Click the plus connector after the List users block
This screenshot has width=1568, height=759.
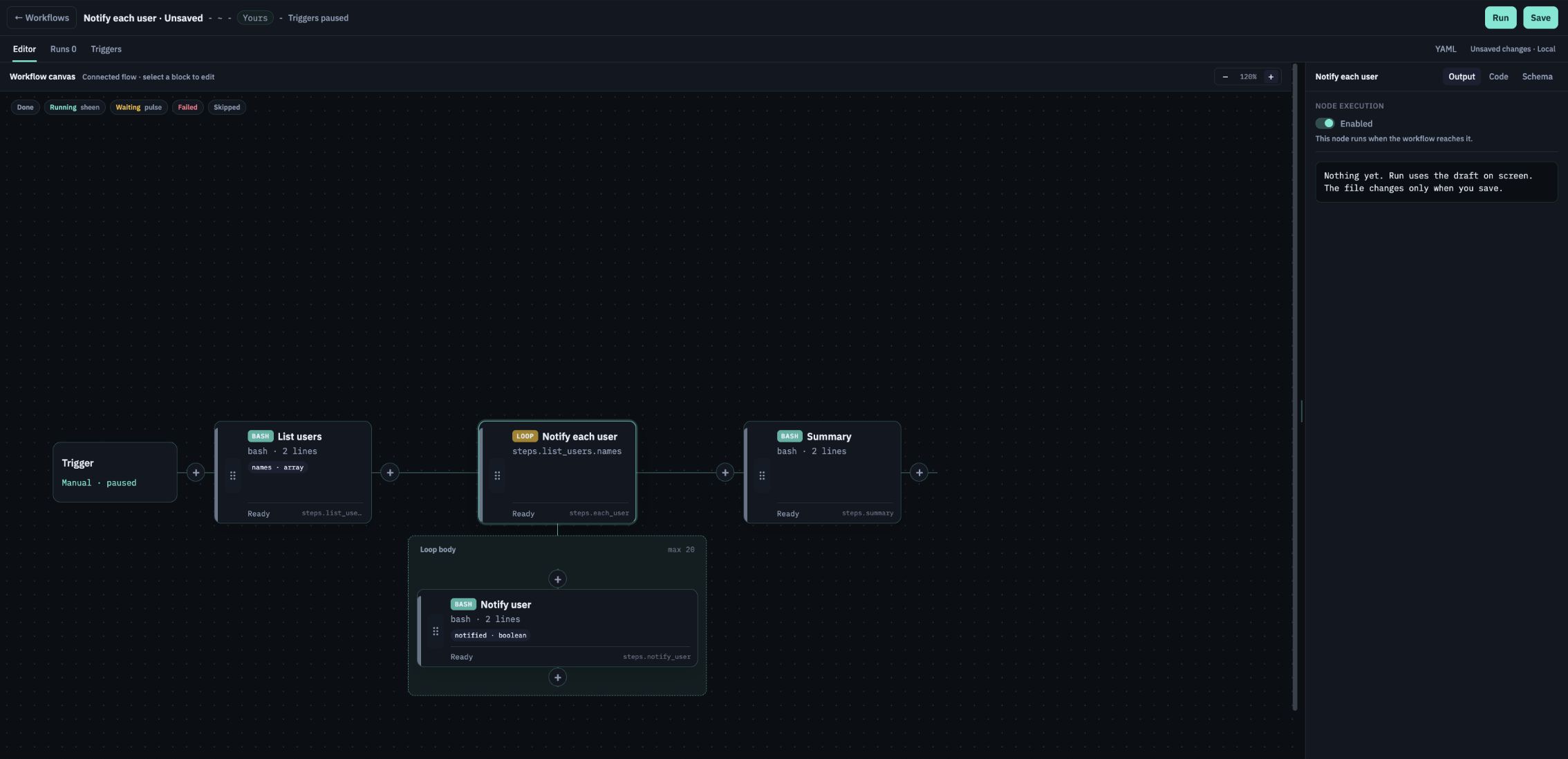pyautogui.click(x=390, y=473)
